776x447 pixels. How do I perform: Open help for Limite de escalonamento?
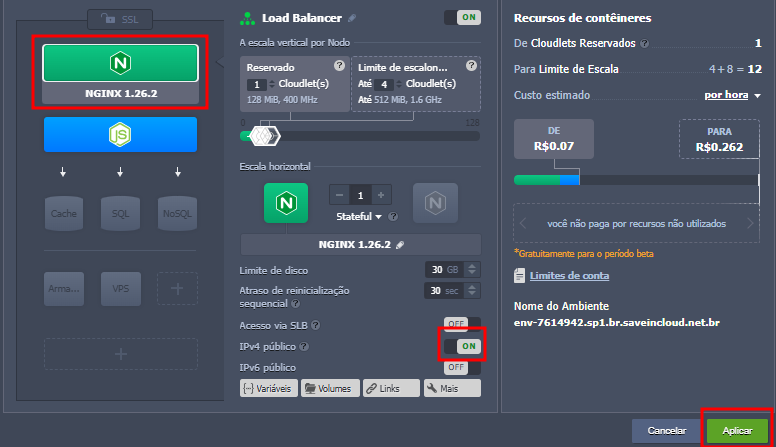click(x=471, y=65)
